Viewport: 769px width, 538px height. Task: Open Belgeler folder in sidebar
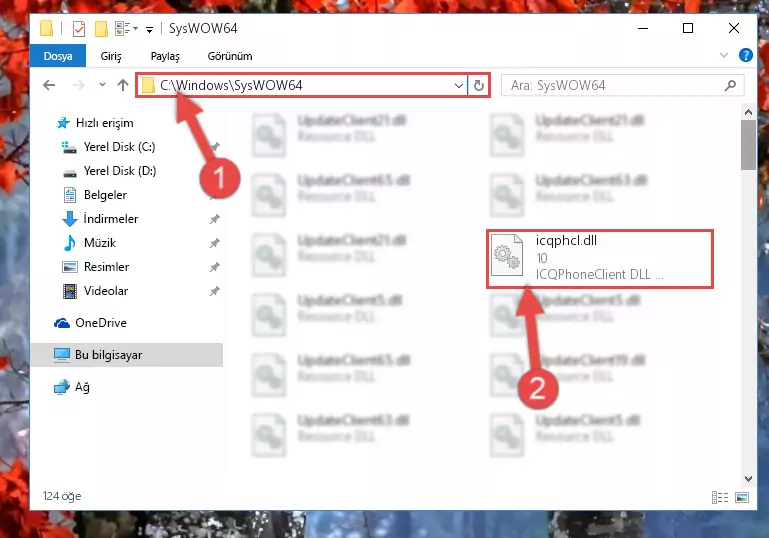coord(105,195)
